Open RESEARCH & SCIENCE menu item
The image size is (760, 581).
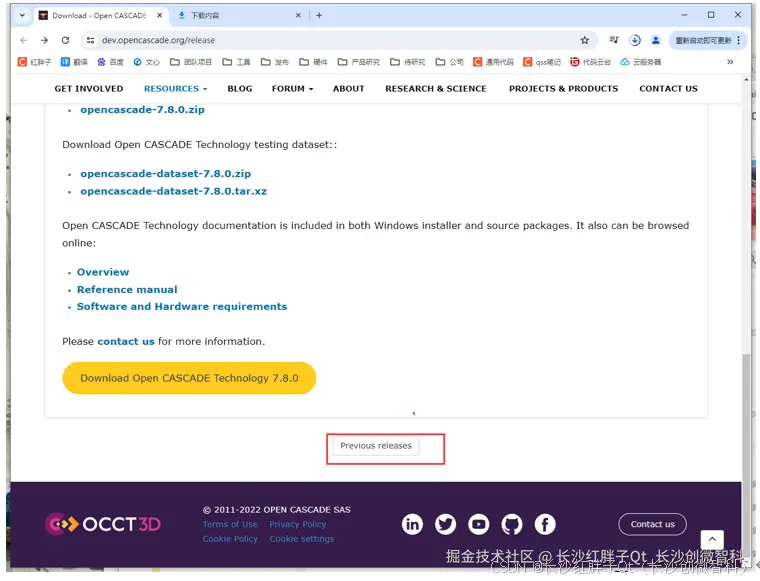(436, 89)
